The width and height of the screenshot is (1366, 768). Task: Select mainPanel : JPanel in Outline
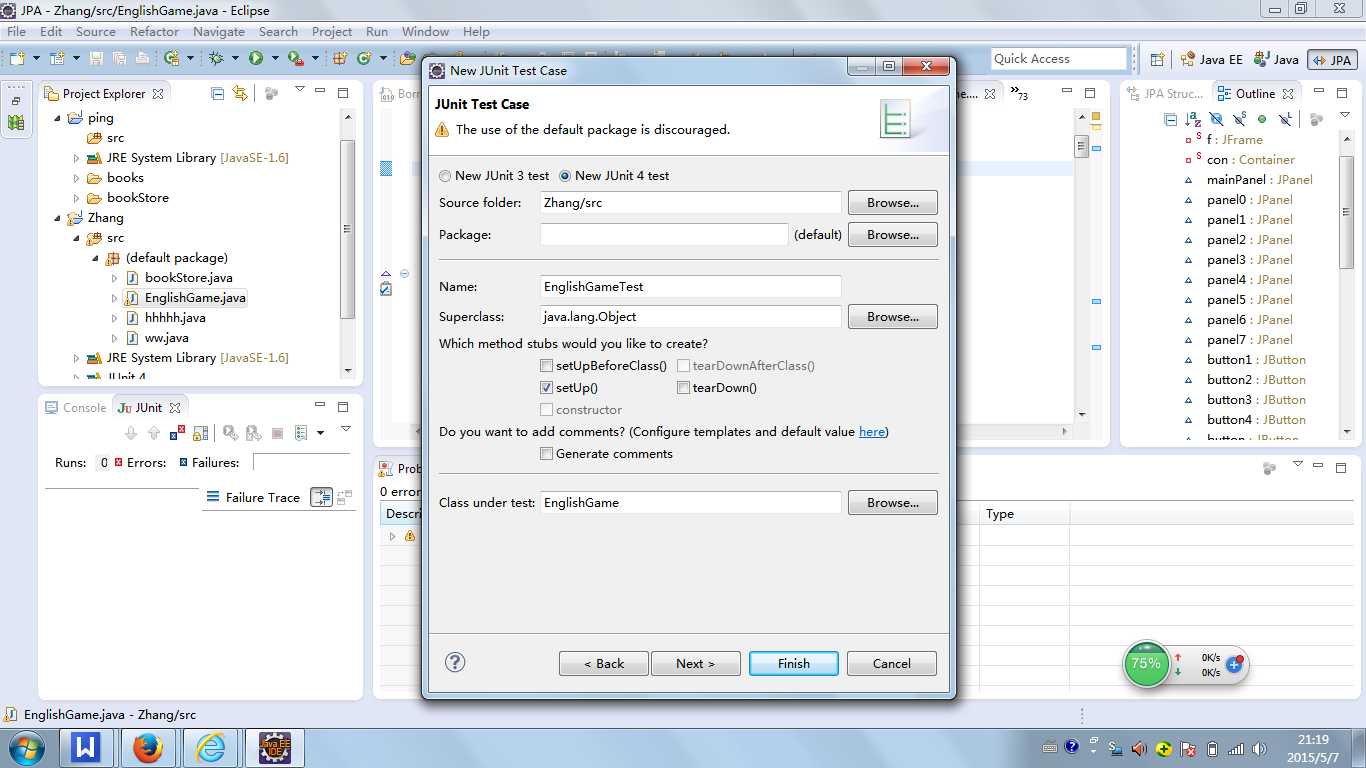tap(1260, 180)
